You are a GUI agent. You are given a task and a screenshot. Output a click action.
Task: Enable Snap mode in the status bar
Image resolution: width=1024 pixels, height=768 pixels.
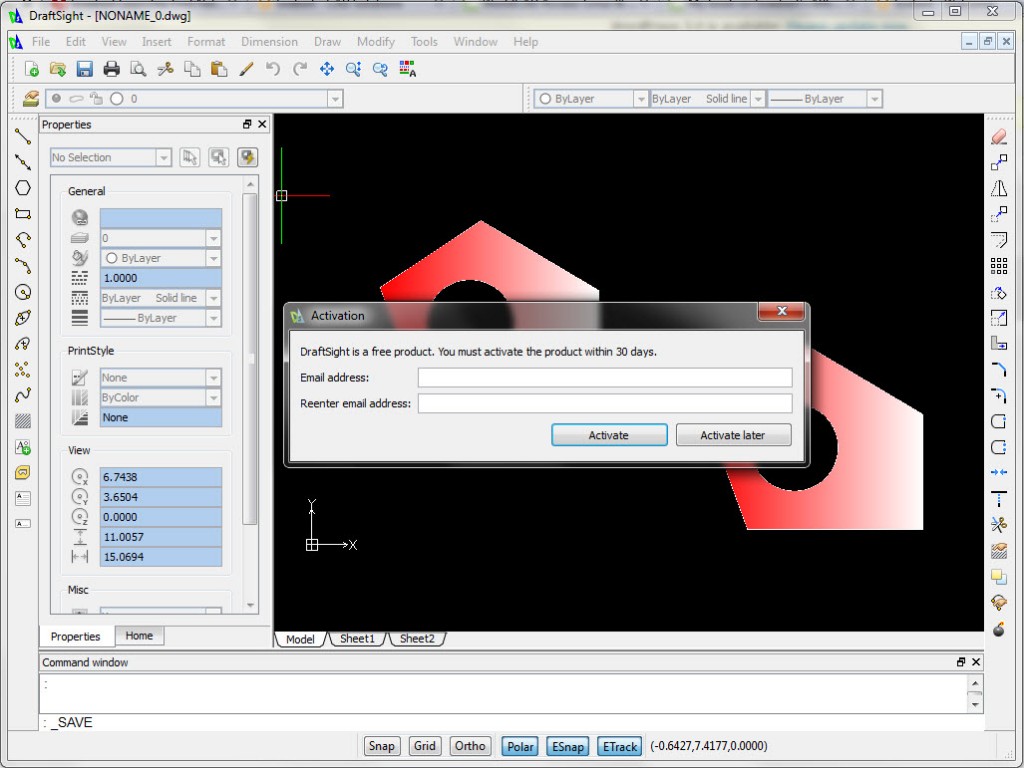[x=381, y=746]
